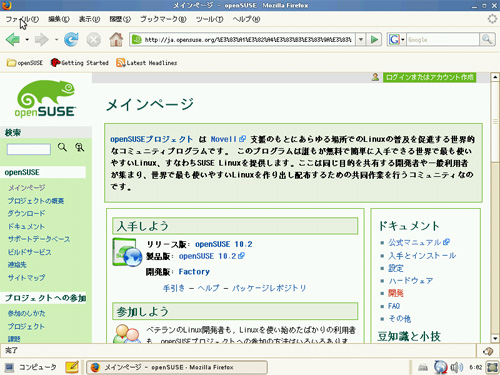
Task: Click the Google search magnifier button
Action: [x=487, y=40]
